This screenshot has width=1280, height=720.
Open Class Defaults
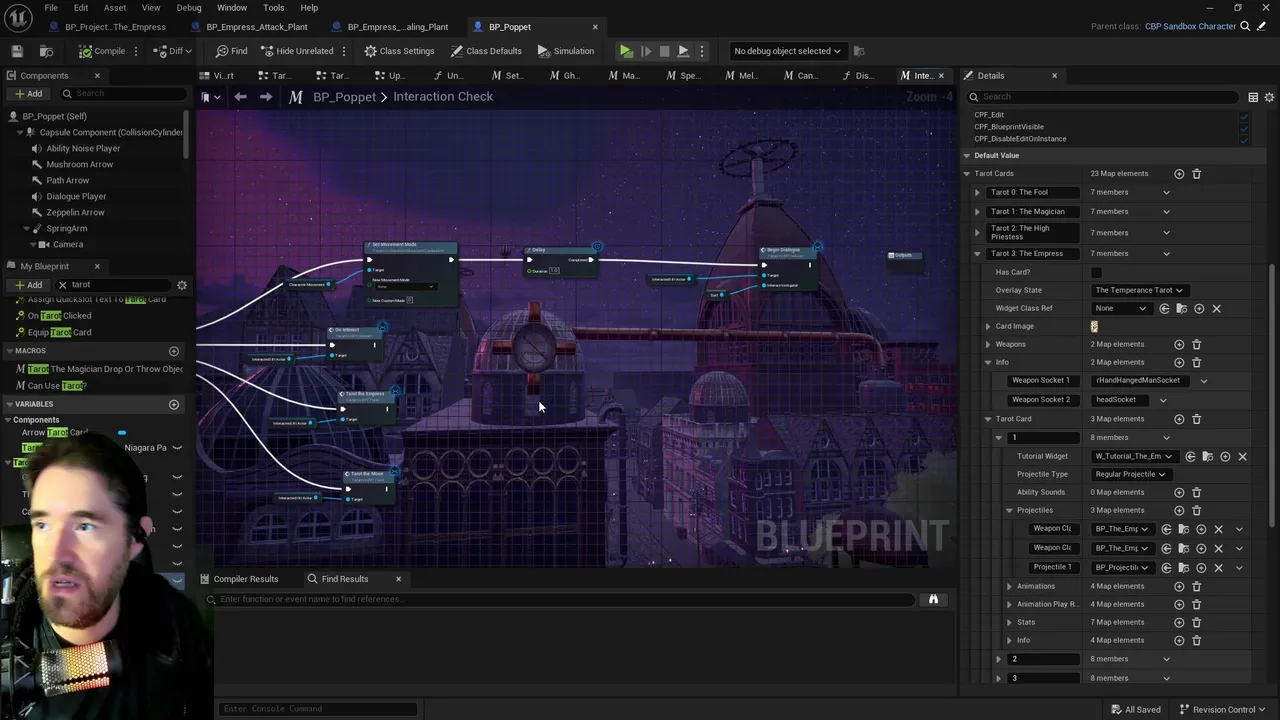[x=486, y=51]
